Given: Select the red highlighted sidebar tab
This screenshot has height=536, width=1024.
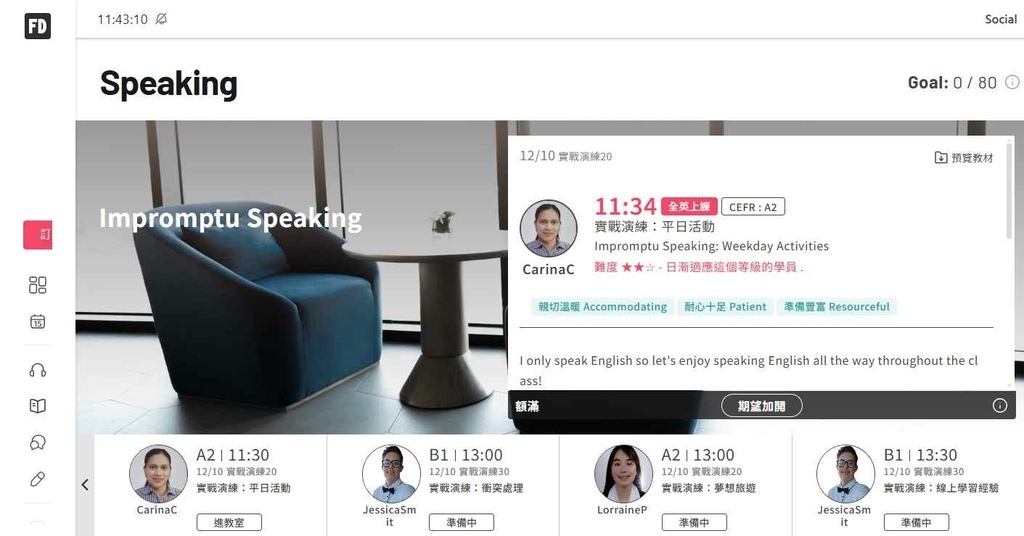Looking at the screenshot, I should pyautogui.click(x=38, y=235).
